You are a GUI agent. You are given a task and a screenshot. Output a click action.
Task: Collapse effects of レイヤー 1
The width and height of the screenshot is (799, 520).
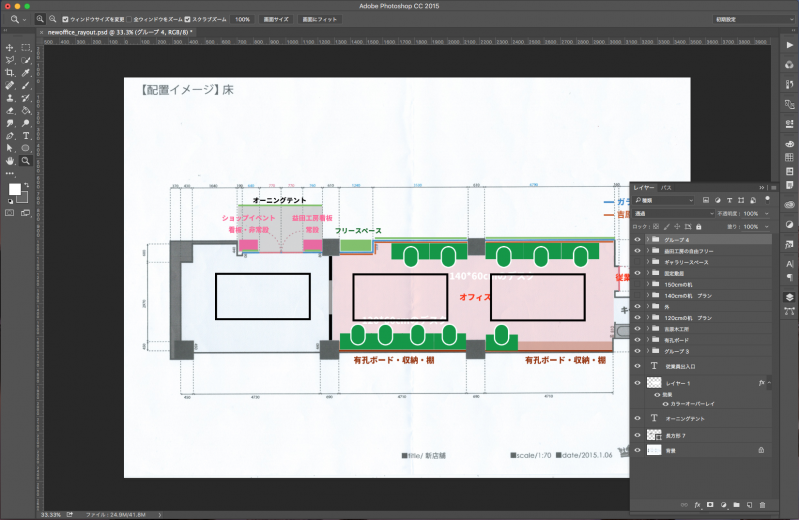click(x=769, y=383)
